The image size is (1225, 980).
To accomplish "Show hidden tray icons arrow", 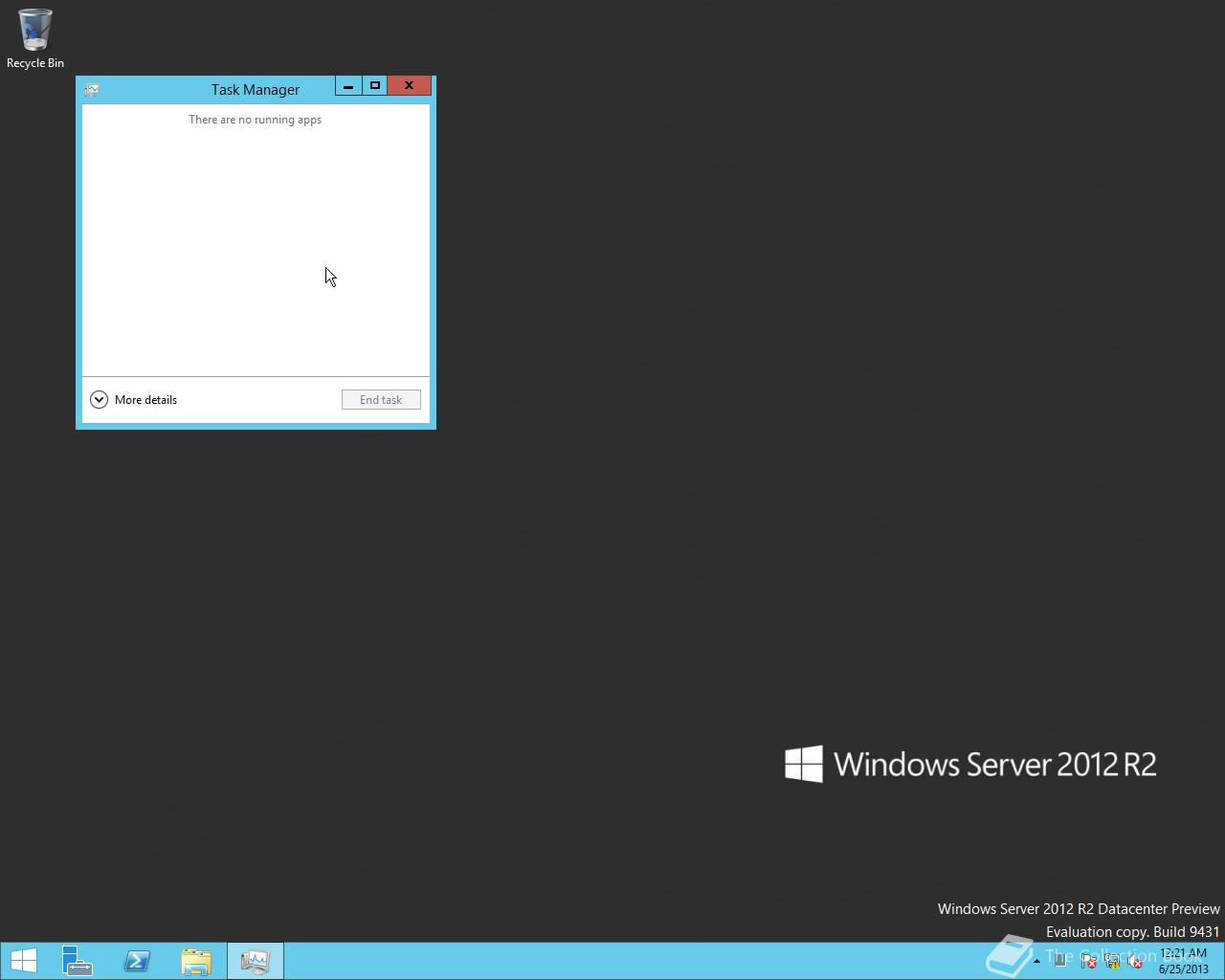I will pyautogui.click(x=1036, y=961).
